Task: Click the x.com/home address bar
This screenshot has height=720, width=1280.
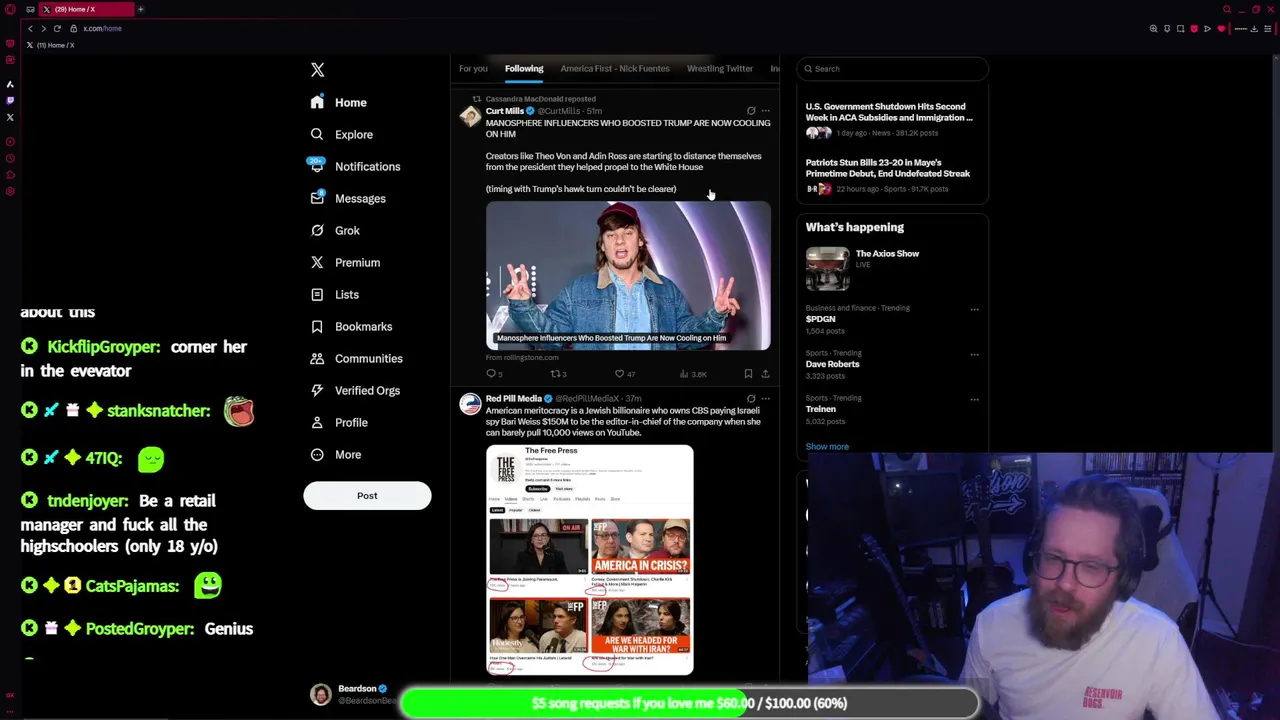Action: coord(102,28)
